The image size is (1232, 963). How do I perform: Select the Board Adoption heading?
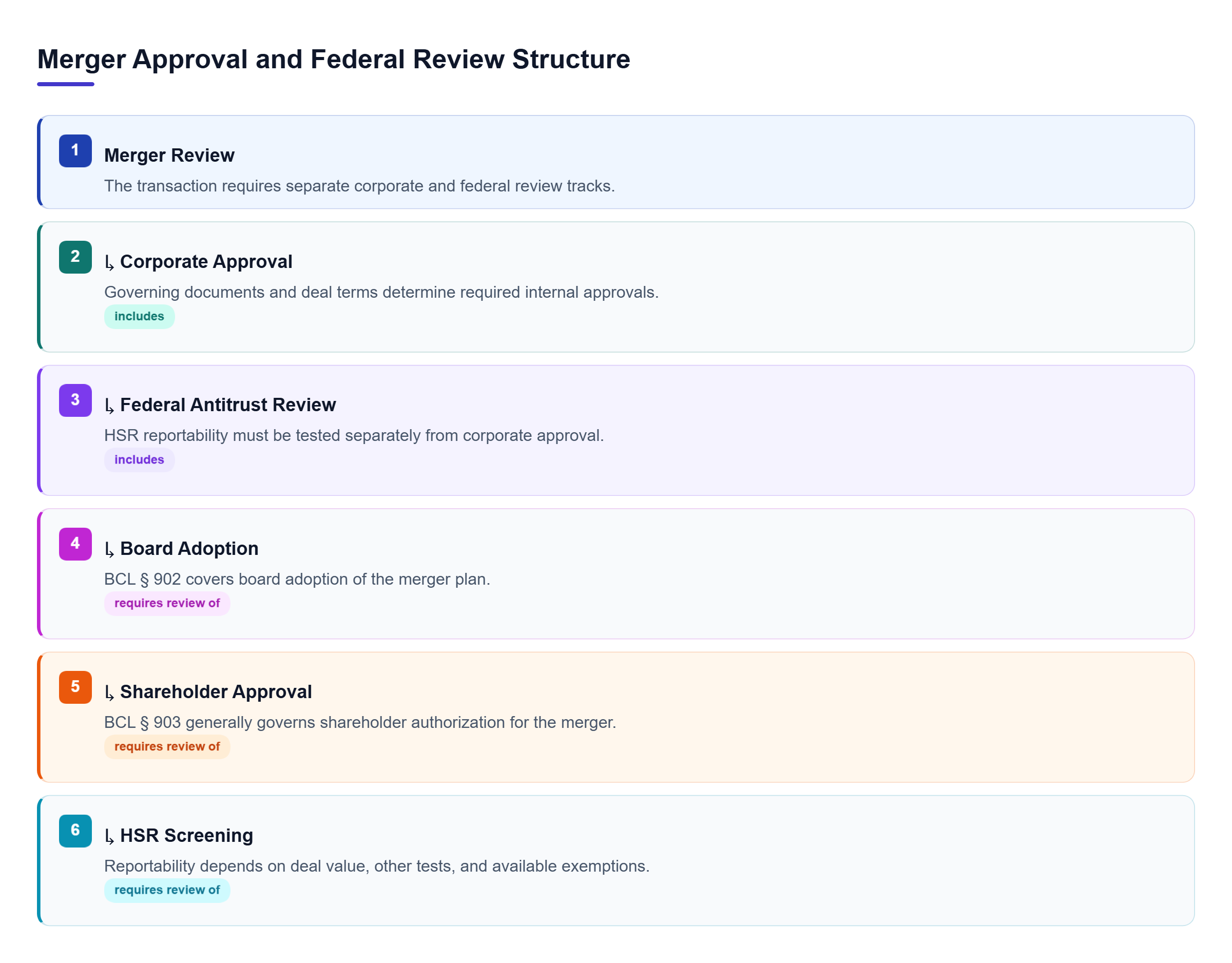coord(189,548)
